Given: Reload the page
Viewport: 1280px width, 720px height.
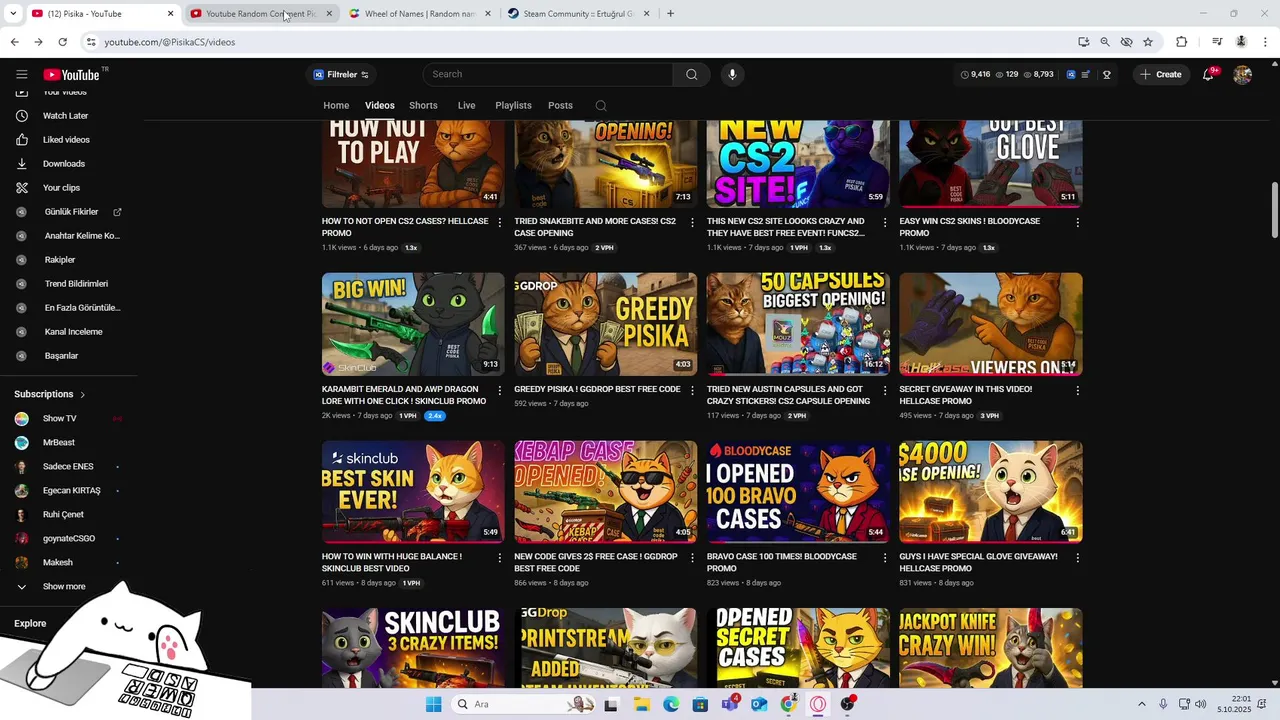Looking at the screenshot, I should (62, 42).
